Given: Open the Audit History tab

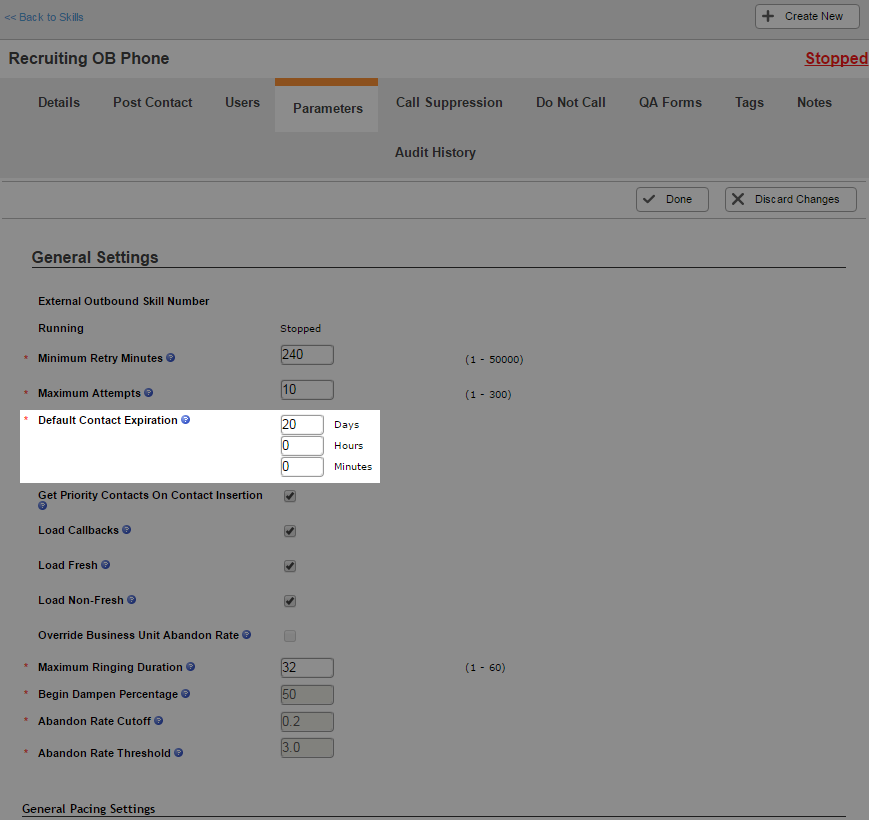Looking at the screenshot, I should pos(435,152).
